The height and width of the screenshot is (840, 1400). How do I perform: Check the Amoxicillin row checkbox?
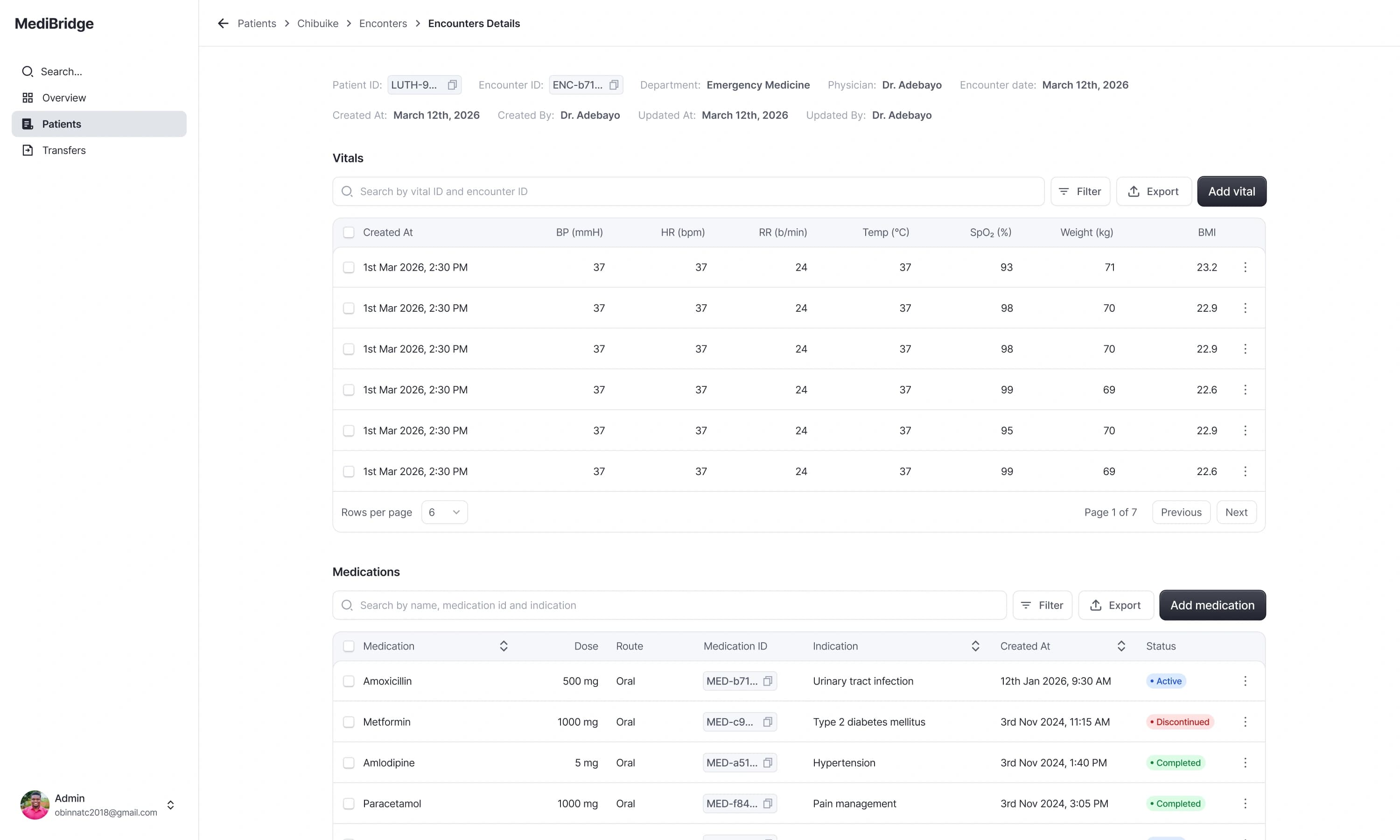point(349,681)
